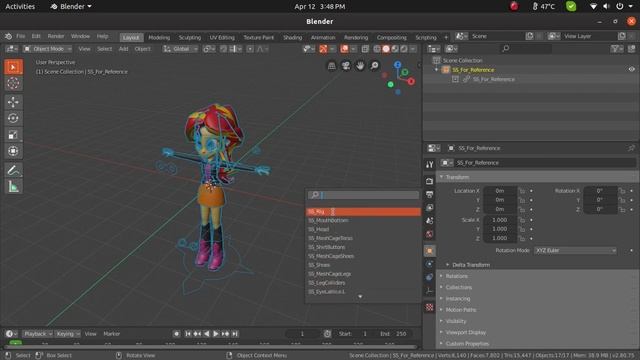This screenshot has height=360, width=640.
Task: Open the Render properties tab
Action: (x=429, y=181)
